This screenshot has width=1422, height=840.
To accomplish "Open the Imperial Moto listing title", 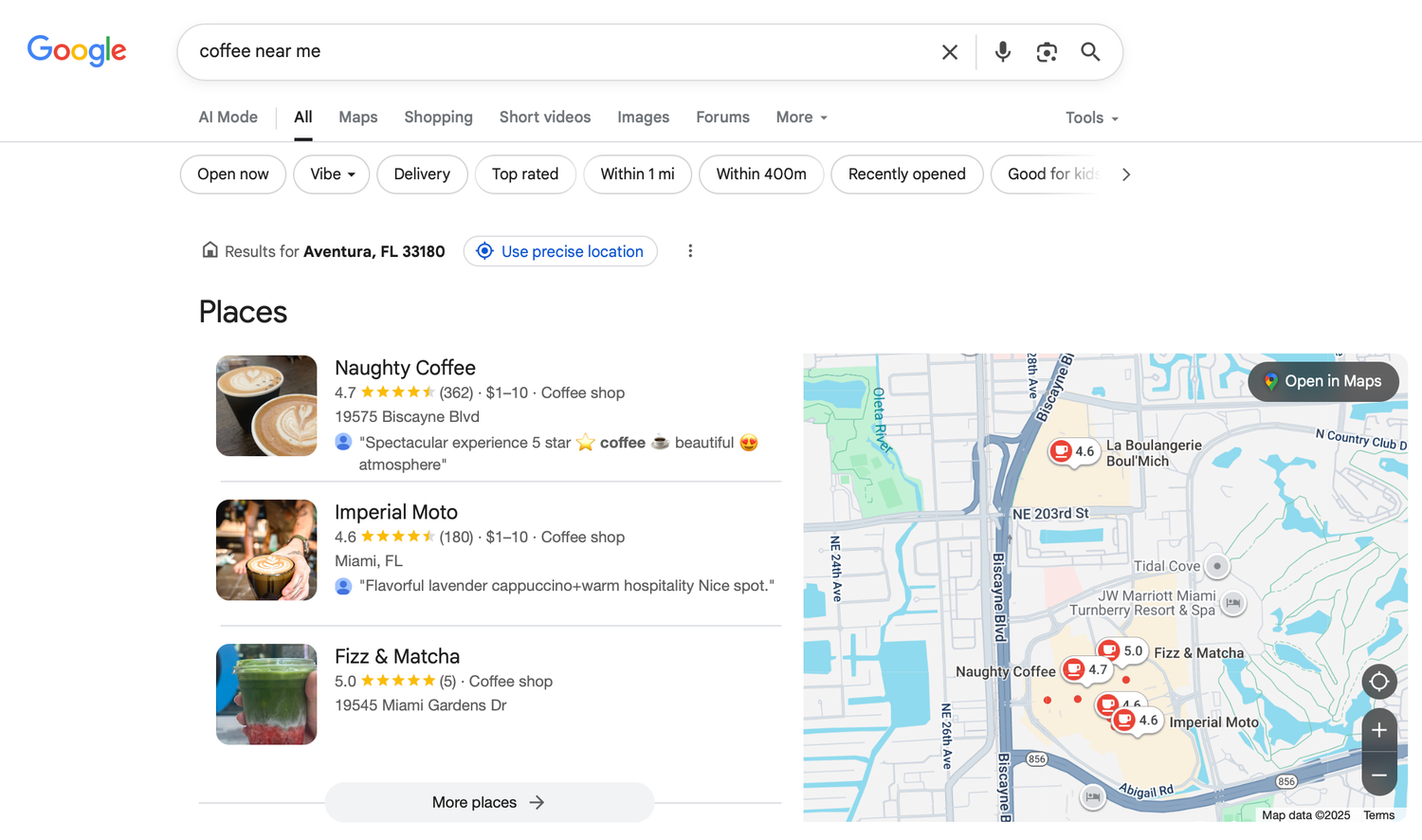I will pos(396,512).
